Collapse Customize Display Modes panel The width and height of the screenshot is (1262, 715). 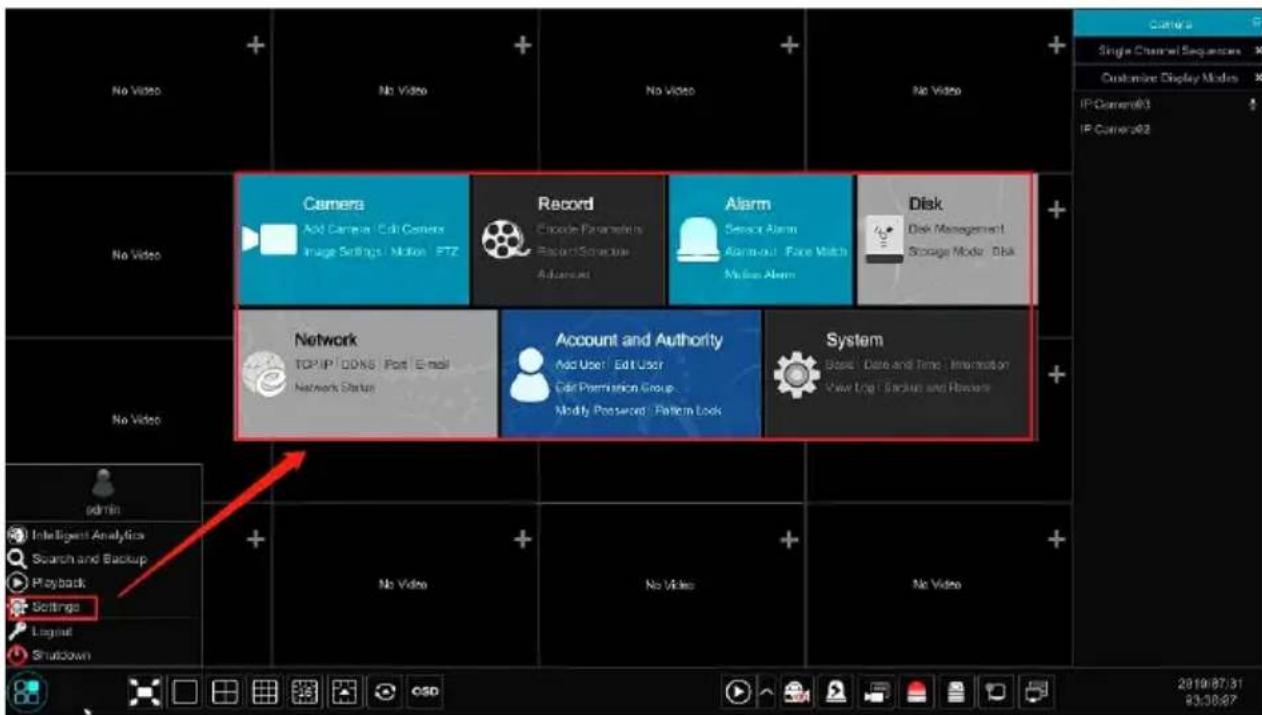click(x=1256, y=76)
